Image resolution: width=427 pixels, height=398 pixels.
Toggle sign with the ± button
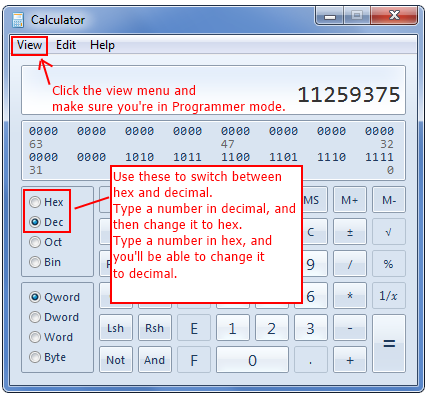coord(350,232)
